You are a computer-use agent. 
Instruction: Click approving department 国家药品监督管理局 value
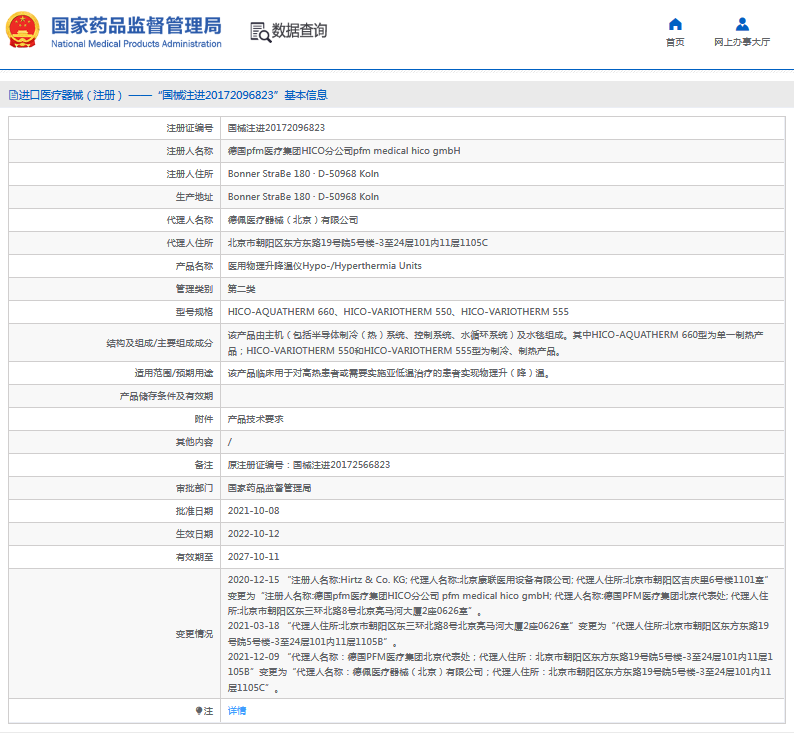[x=269, y=488]
